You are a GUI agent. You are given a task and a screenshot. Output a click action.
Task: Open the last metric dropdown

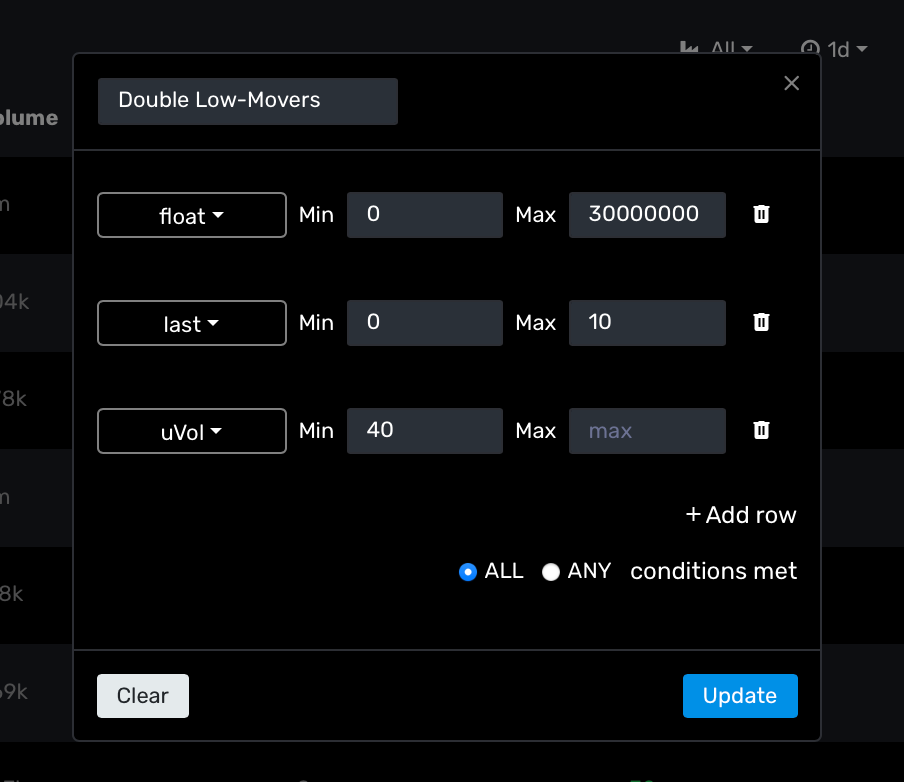pos(191,323)
